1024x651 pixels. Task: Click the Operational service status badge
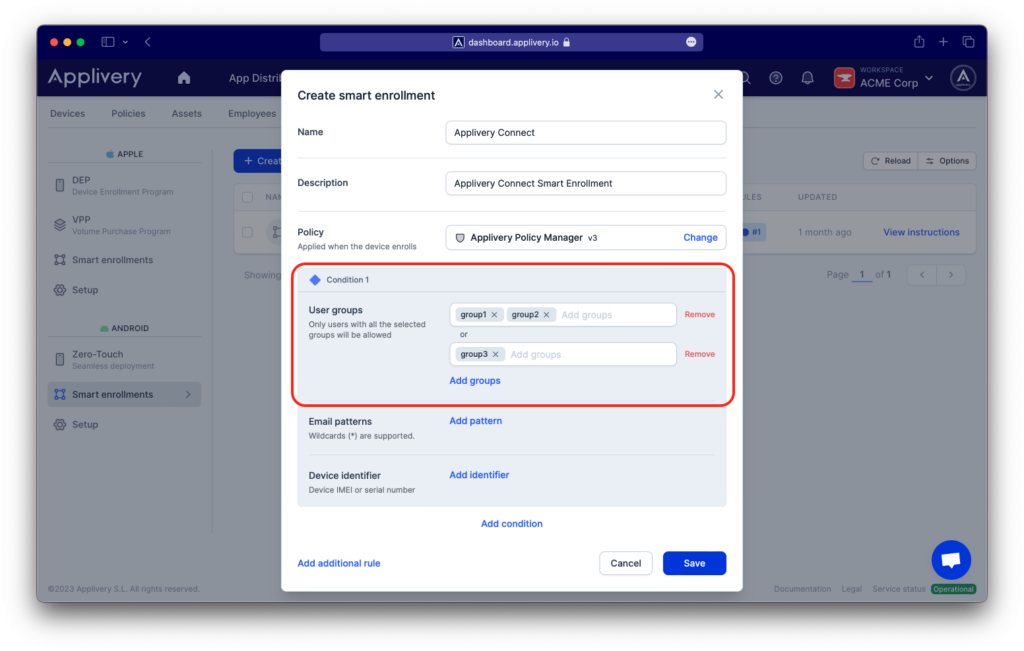click(x=953, y=589)
